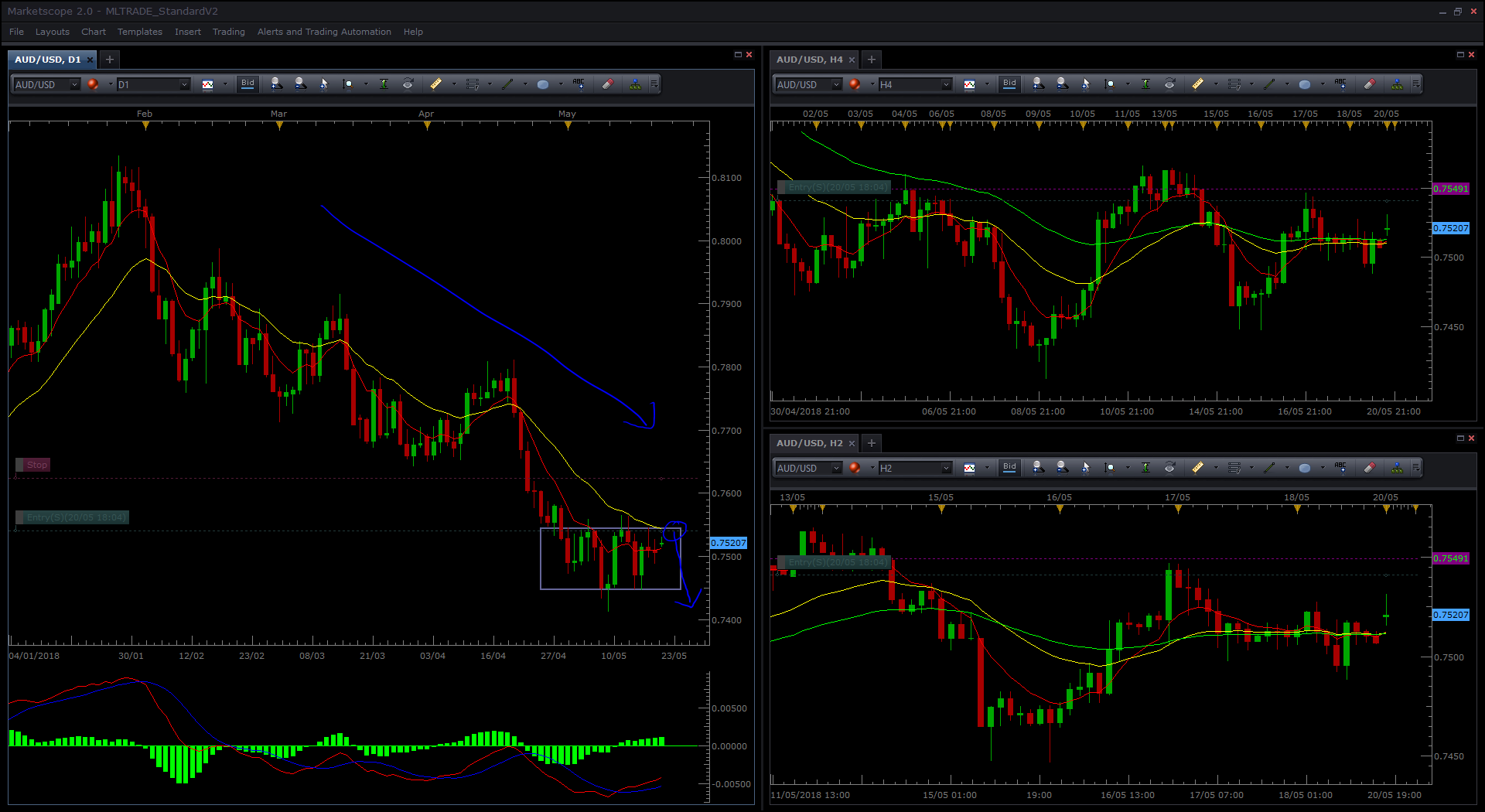
Task: Select the Fibonacci lines tool in D1 toolbar
Action: 472,84
